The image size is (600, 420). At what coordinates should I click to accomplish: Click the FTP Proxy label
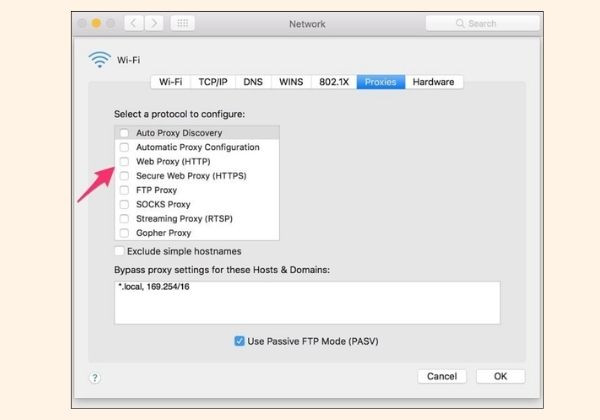(x=157, y=190)
